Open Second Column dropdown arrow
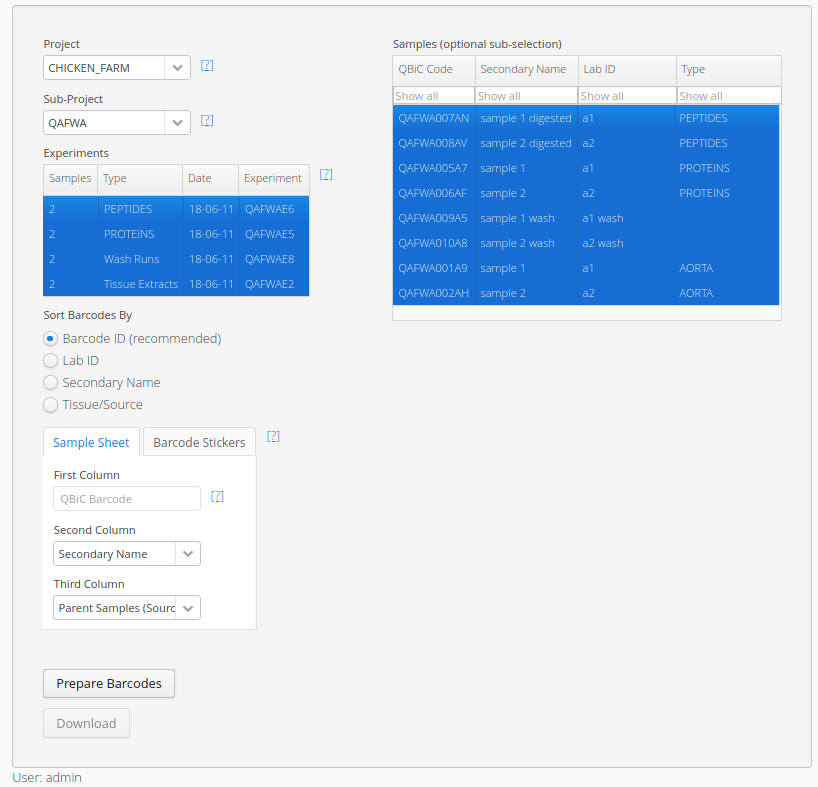 pos(188,554)
